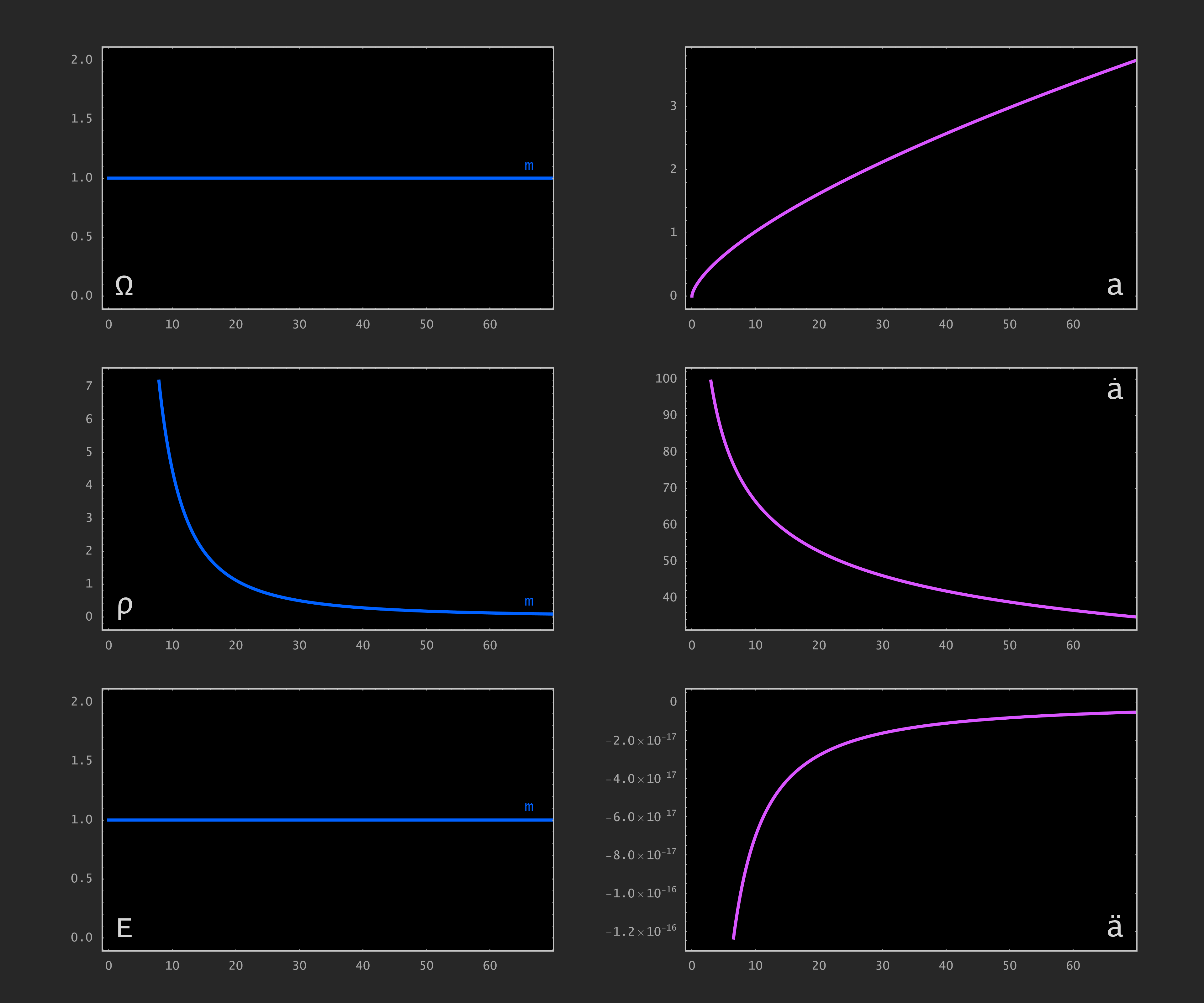1204x1003 pixels.
Task: Click the −1.2×10⁻¹⁶ tick label in ä plot
Action: coord(641,931)
